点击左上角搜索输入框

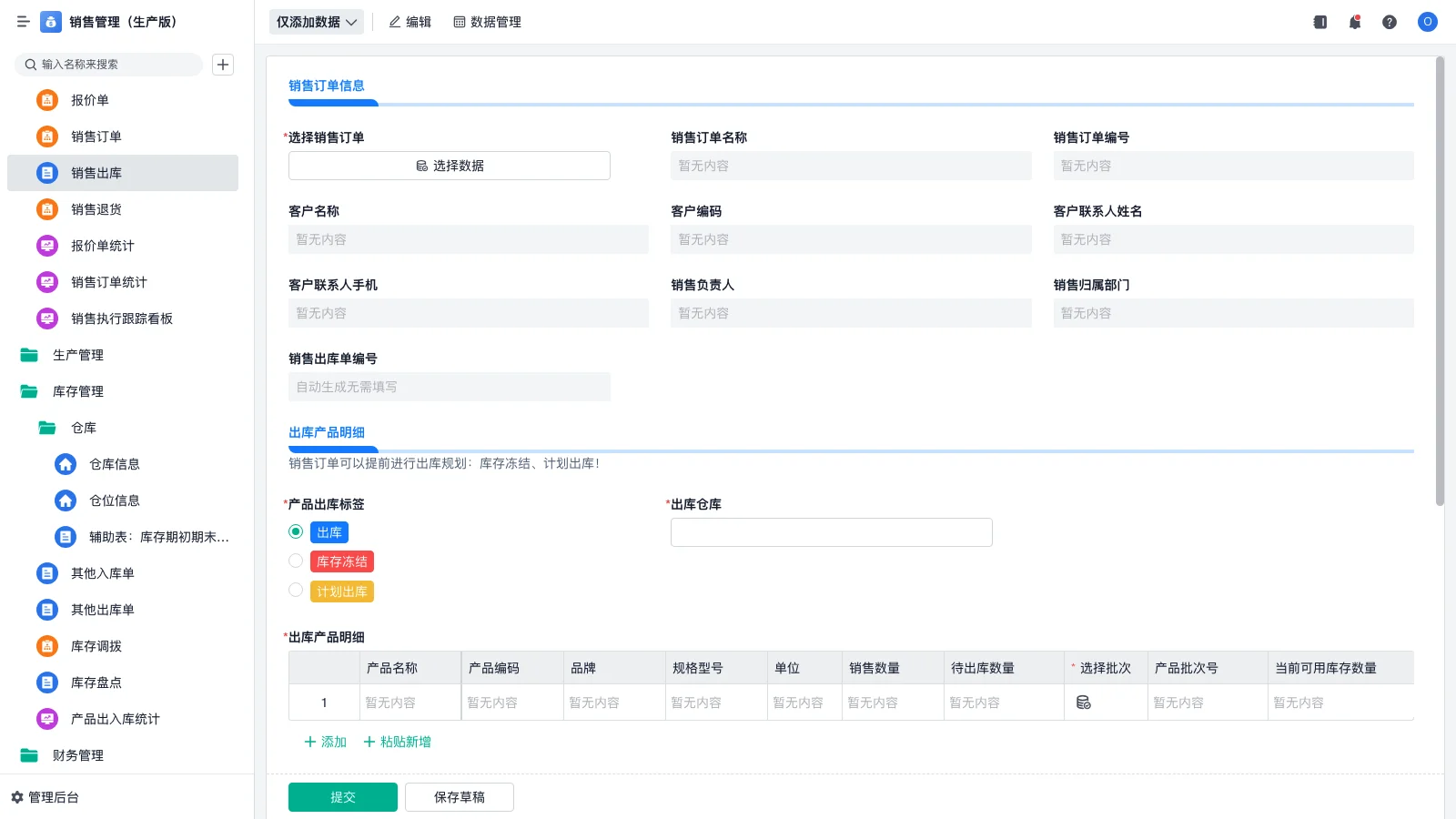click(x=109, y=64)
